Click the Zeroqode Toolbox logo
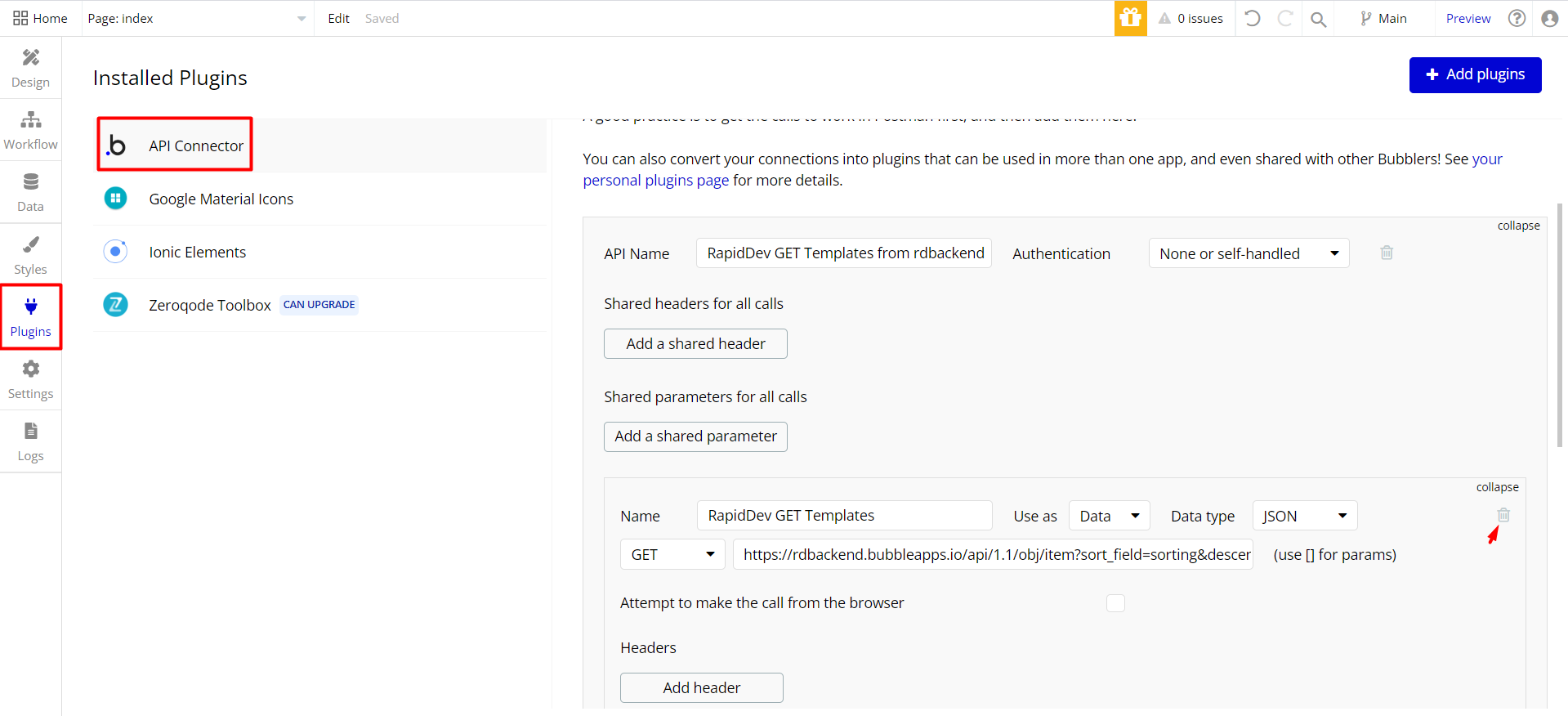1568x716 pixels. (x=116, y=305)
